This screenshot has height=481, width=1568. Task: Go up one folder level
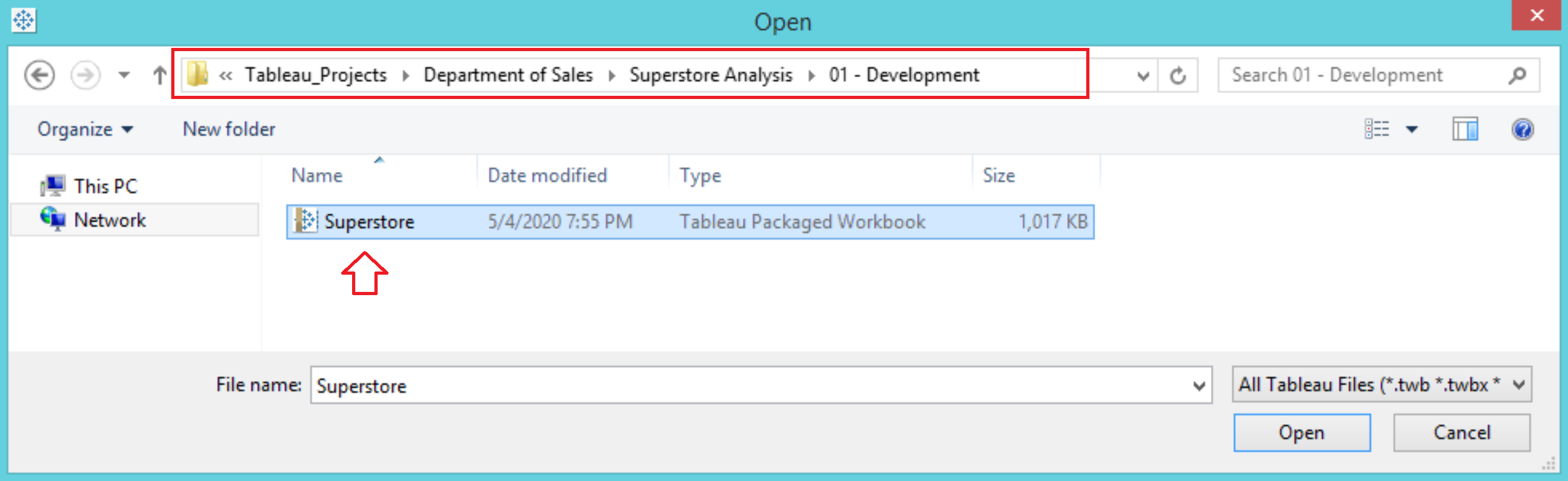[x=160, y=75]
